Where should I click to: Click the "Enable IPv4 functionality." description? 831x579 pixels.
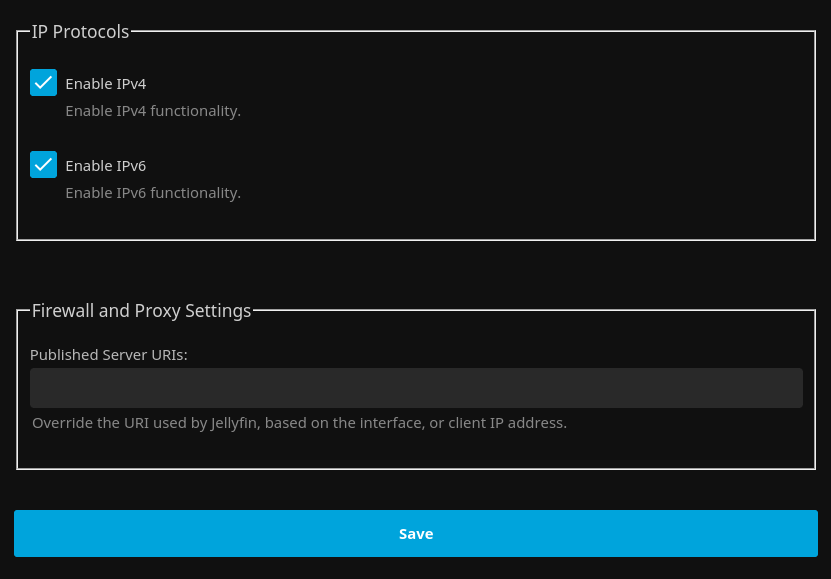(x=153, y=111)
